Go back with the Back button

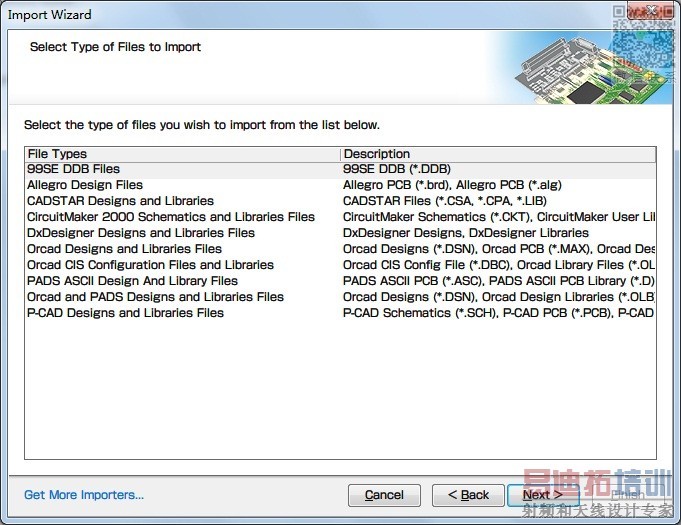coord(468,495)
